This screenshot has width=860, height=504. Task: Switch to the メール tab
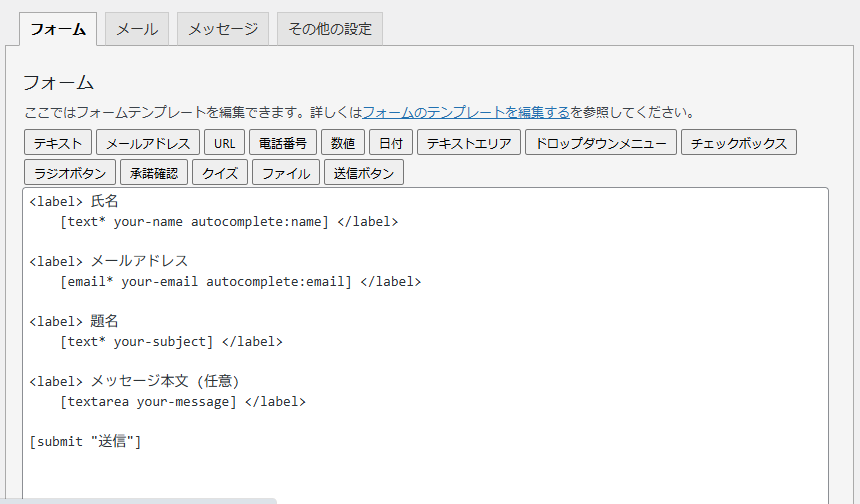[137, 29]
